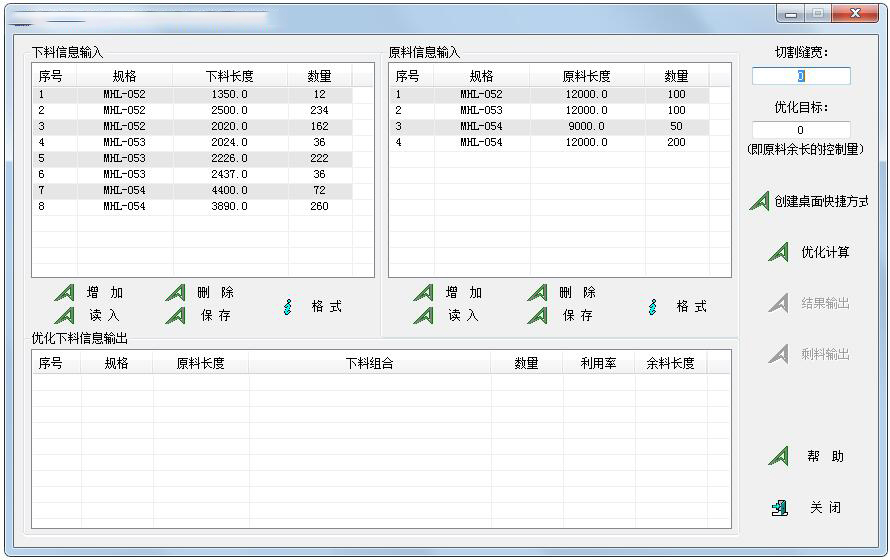Screen dimensions: 890x560
Task: Click the greyed 结果输出 icon
Action: click(x=779, y=303)
